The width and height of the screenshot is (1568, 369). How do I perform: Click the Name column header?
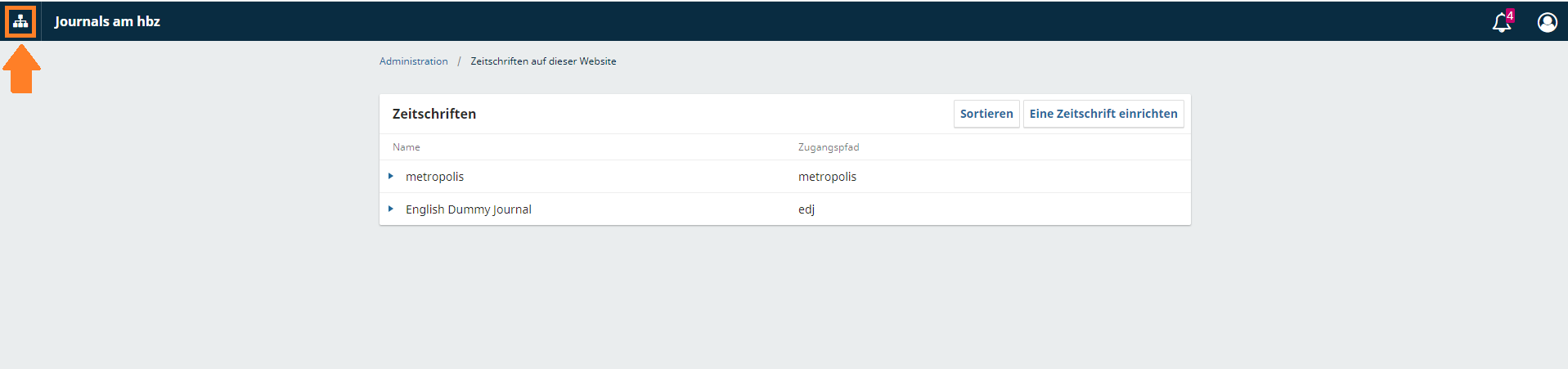click(406, 147)
